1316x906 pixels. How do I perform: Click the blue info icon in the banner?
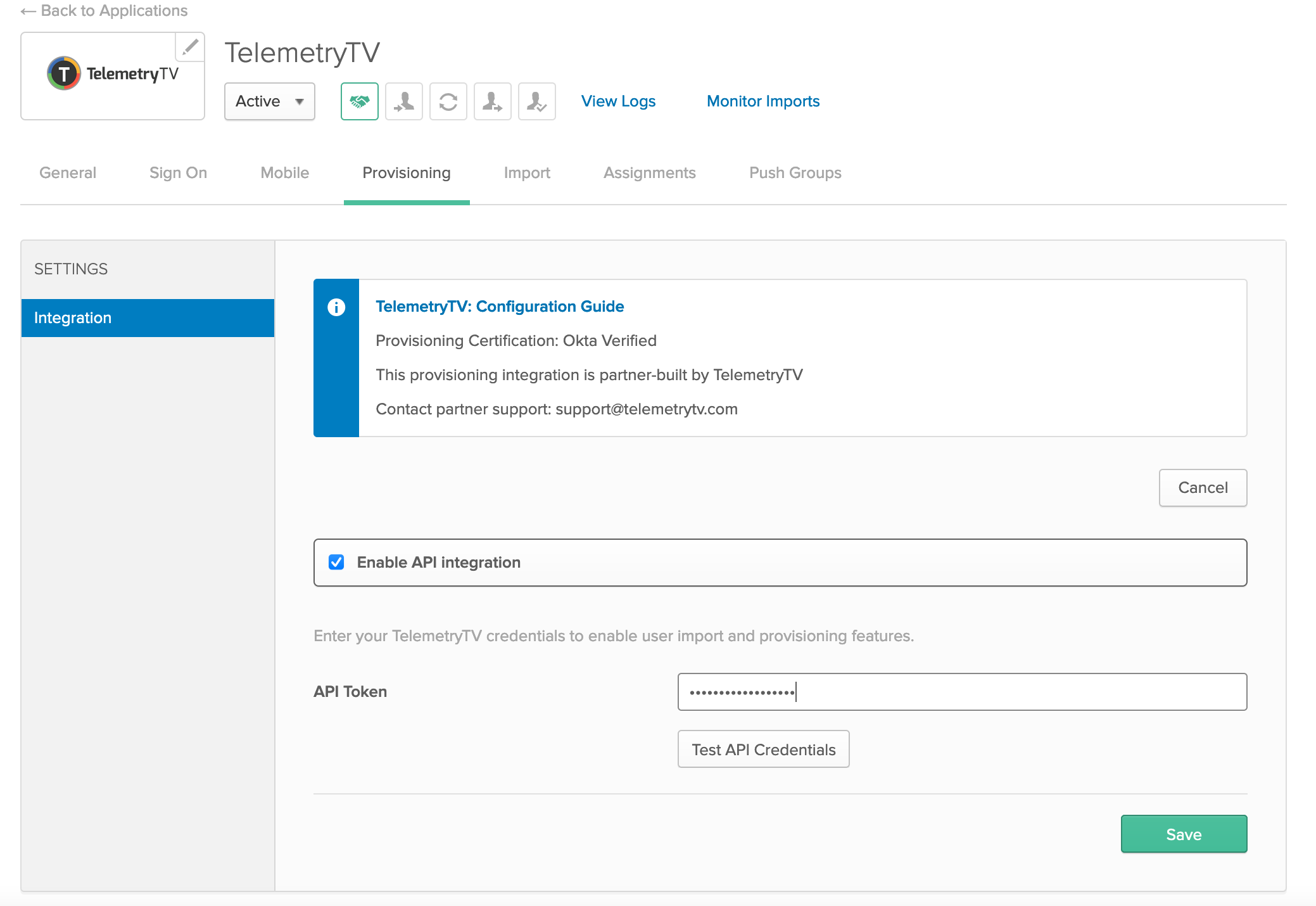(336, 307)
